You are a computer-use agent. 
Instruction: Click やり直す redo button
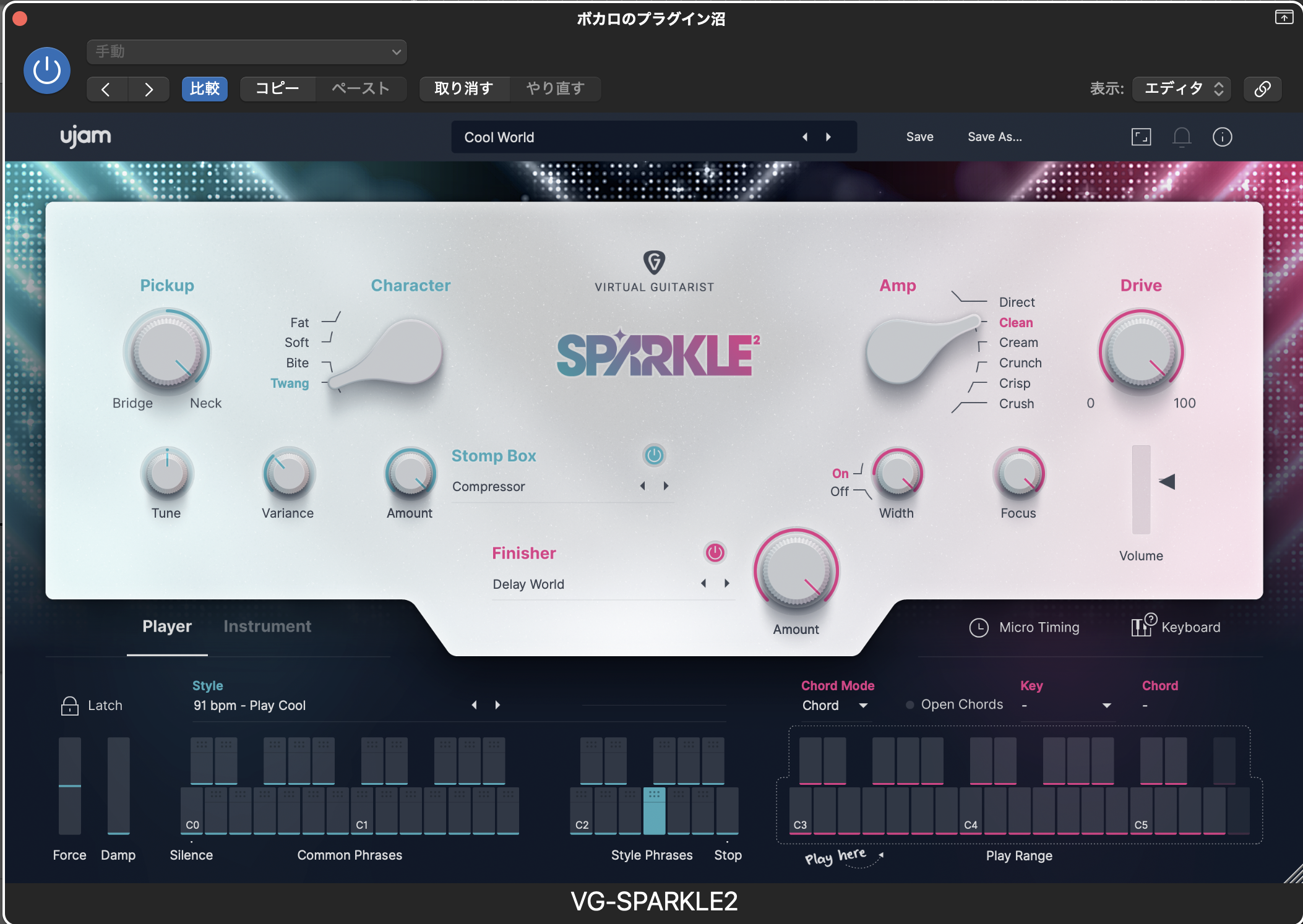(x=555, y=88)
